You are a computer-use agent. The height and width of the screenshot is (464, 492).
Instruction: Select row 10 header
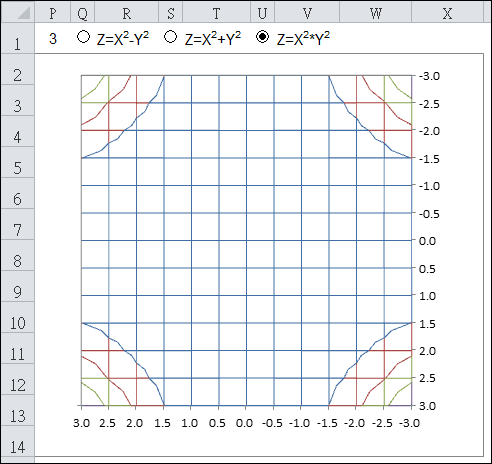[x=17, y=317]
